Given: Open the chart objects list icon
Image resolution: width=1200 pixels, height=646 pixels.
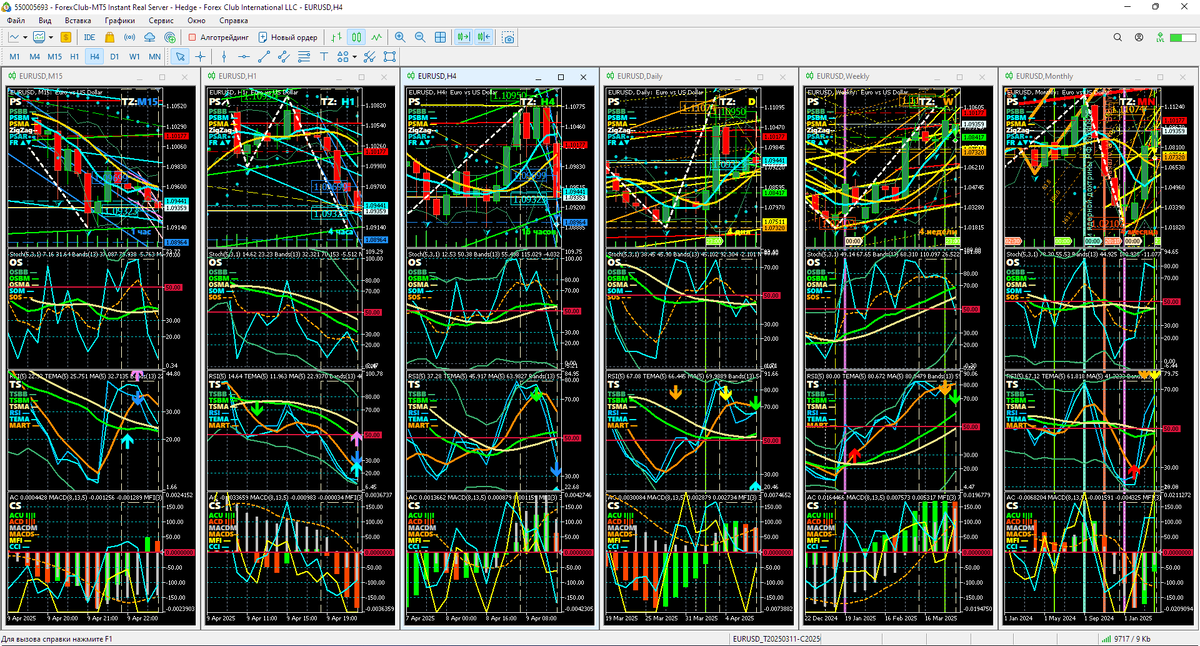Looking at the screenshot, I should pos(389,57).
